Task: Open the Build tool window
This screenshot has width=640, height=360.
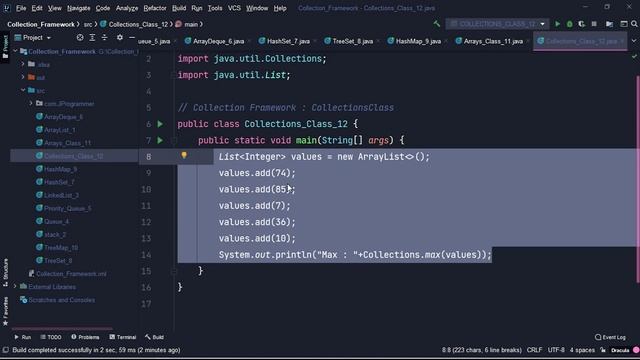Action: (x=154, y=337)
